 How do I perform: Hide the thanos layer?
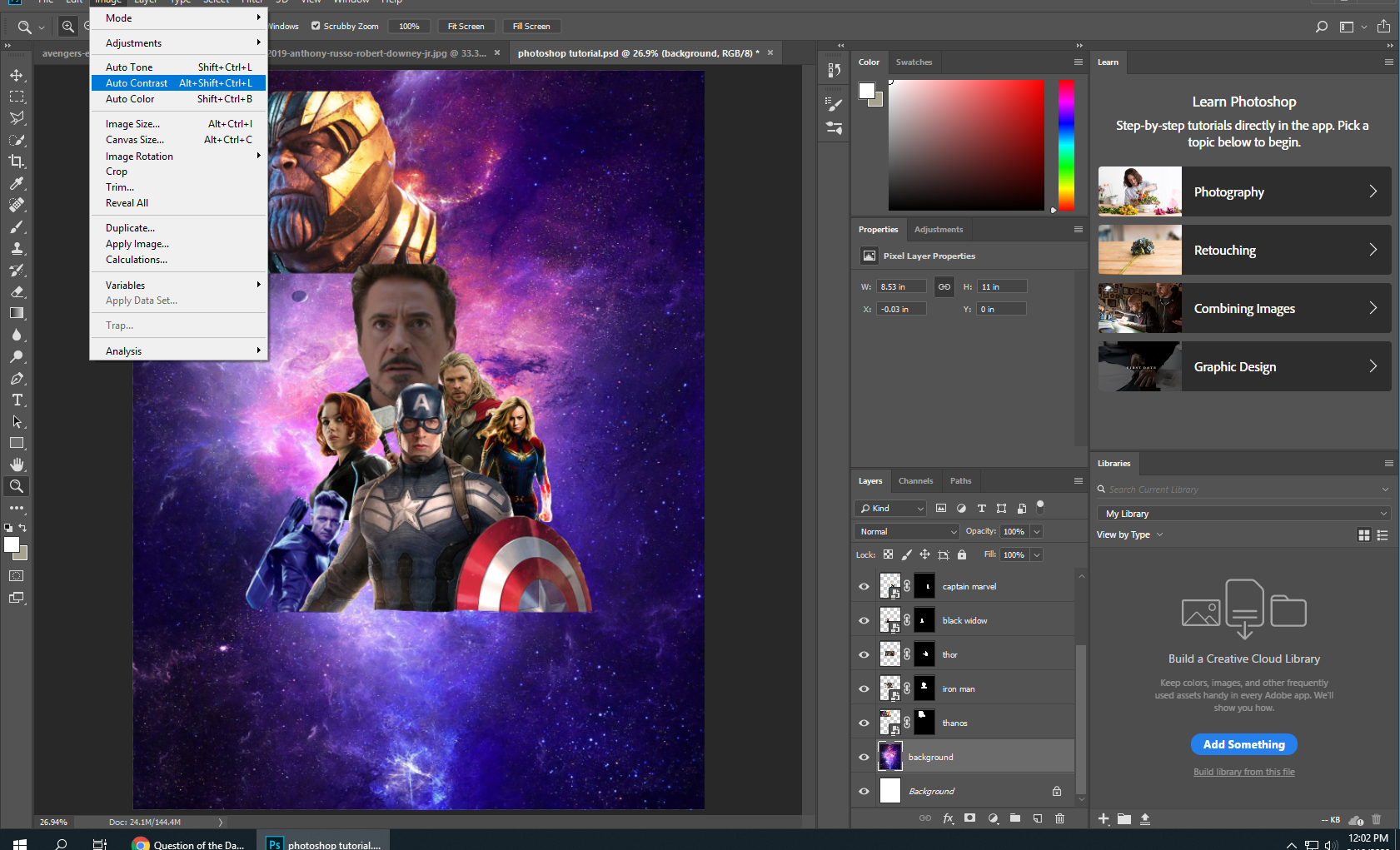(864, 723)
